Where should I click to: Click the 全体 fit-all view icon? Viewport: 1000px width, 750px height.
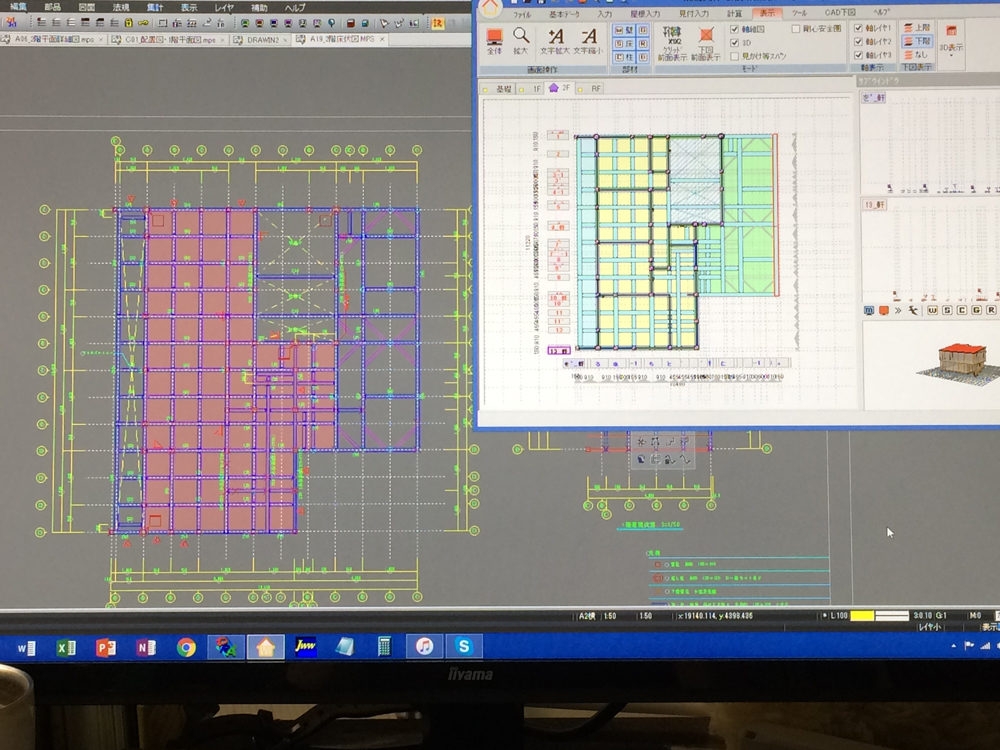[494, 40]
